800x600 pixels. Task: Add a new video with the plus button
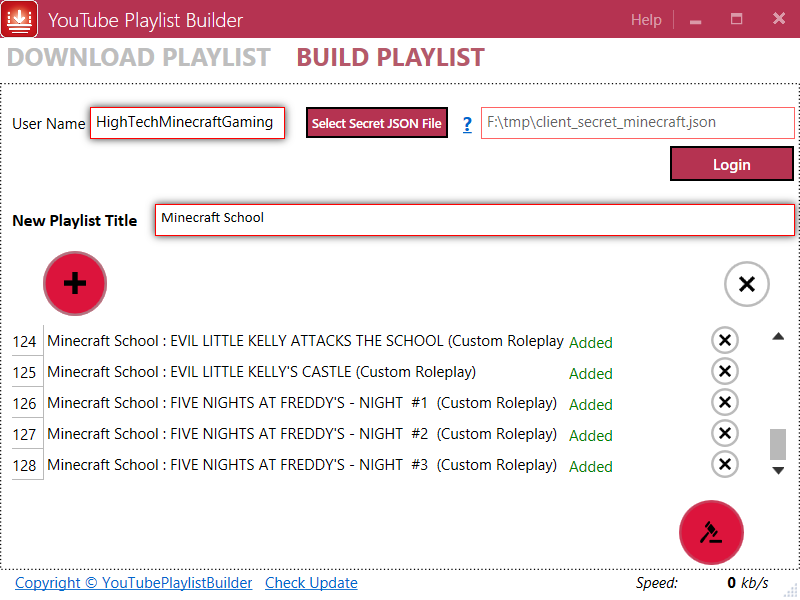click(75, 283)
